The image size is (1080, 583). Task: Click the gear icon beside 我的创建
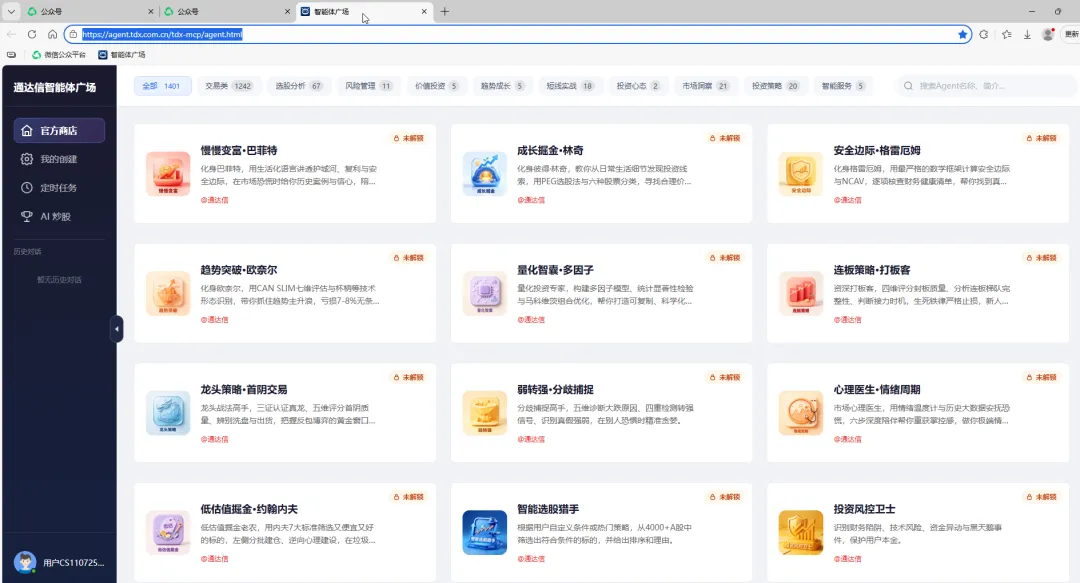(x=27, y=159)
